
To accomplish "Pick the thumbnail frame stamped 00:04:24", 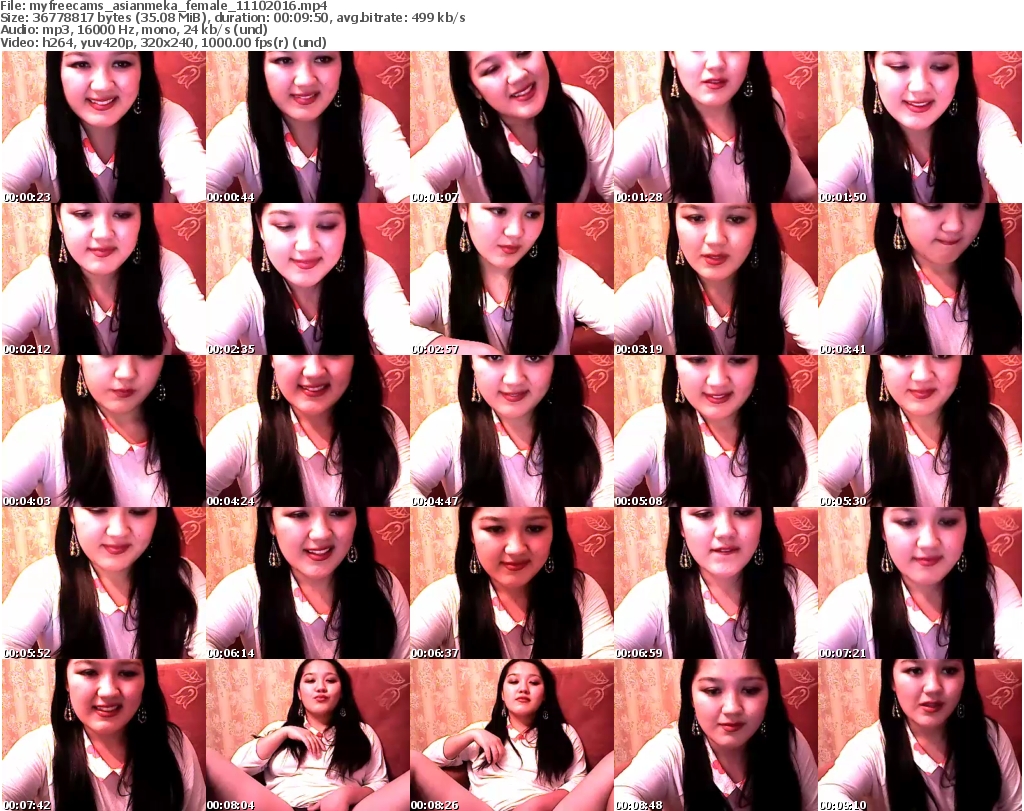I will click(308, 431).
